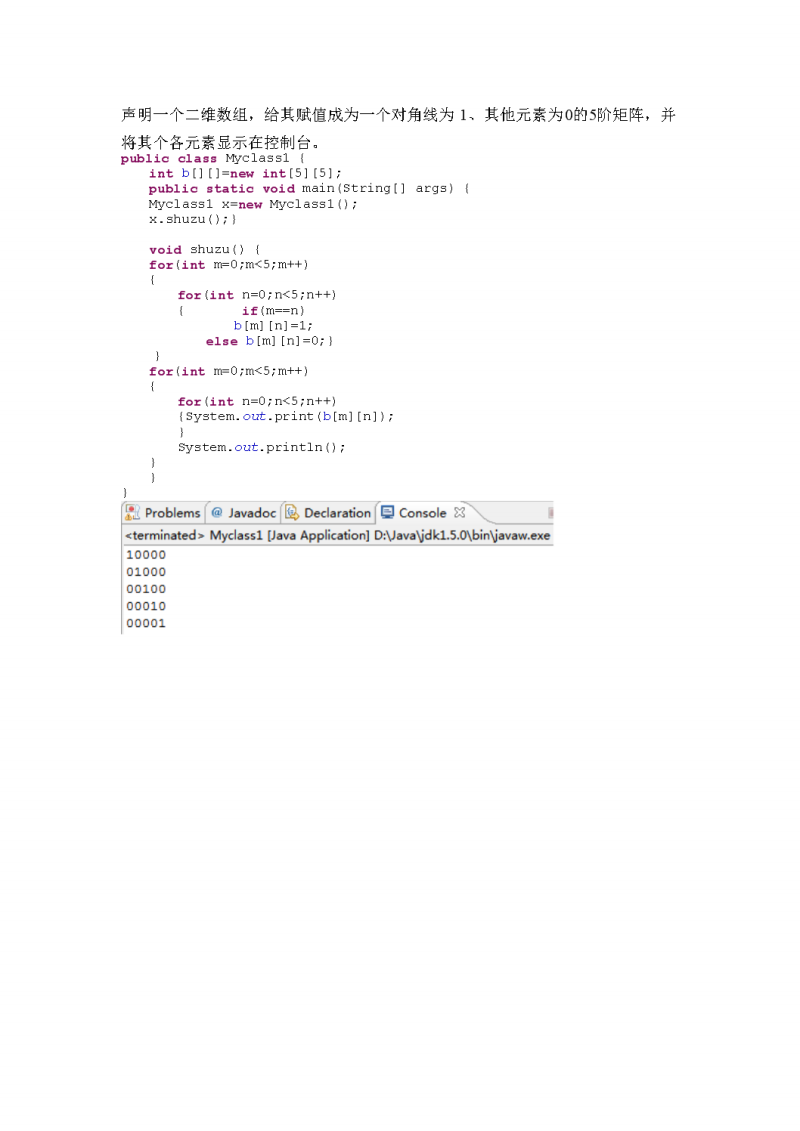Screen dimensions: 800x1131
Task: Click the 'void shuzu()' method declaration
Action: coord(205,250)
